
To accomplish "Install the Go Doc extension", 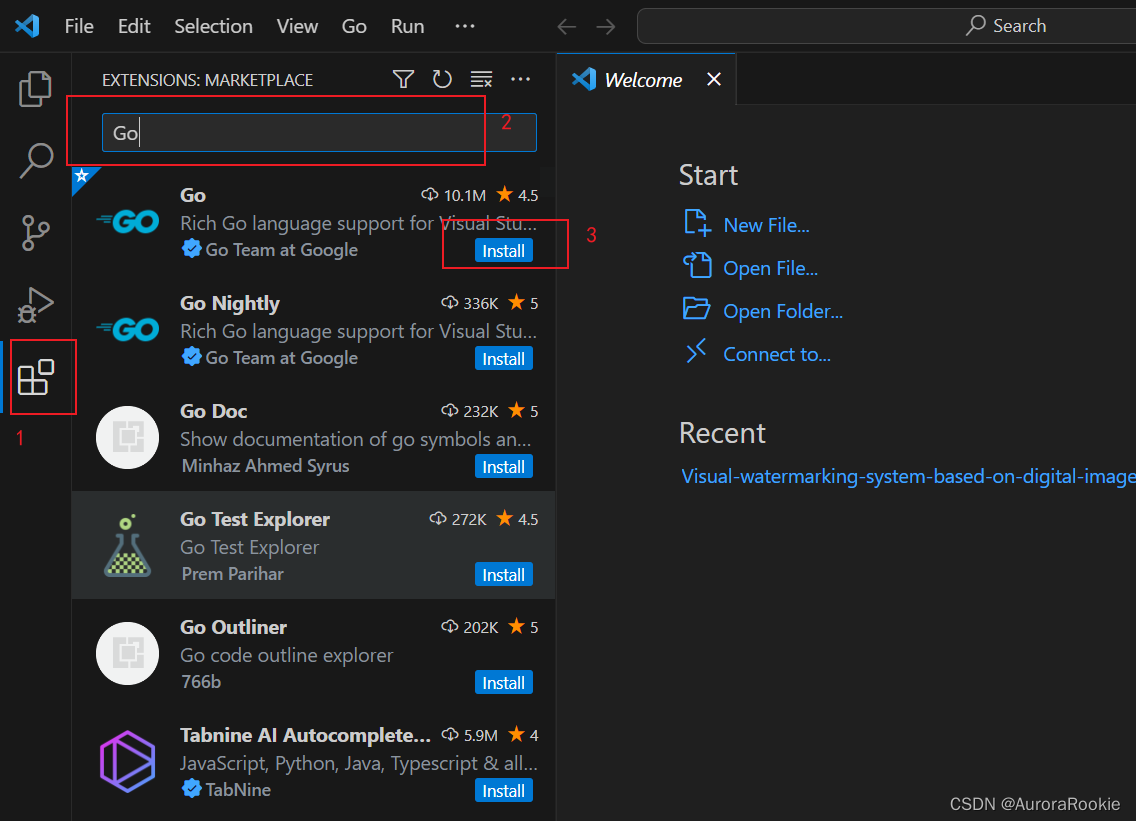I will pos(504,467).
